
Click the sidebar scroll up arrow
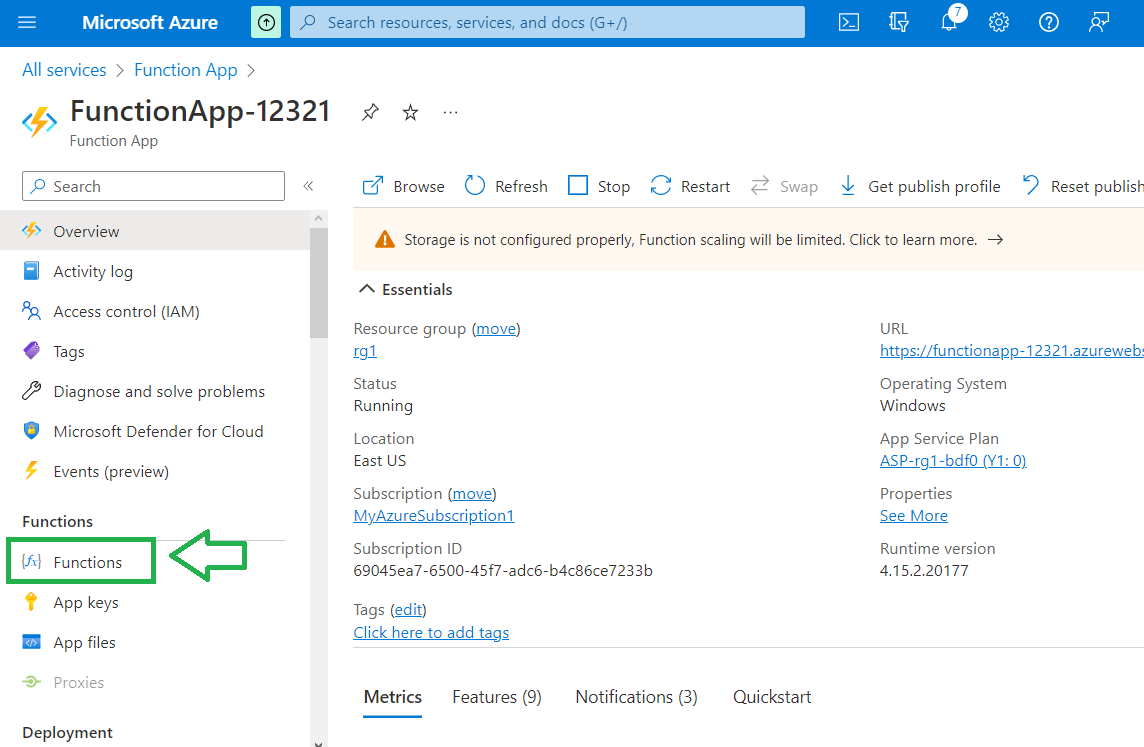tap(318, 218)
